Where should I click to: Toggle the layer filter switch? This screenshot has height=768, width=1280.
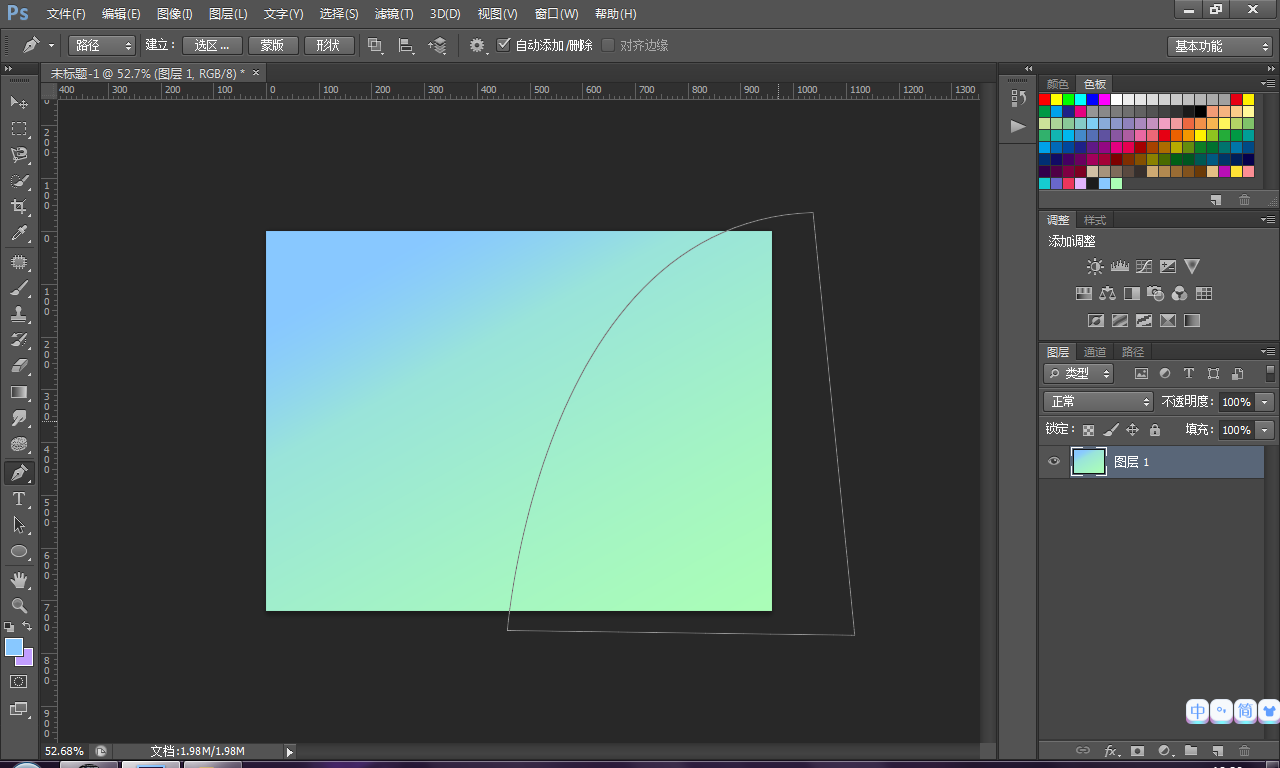pyautogui.click(x=1271, y=373)
